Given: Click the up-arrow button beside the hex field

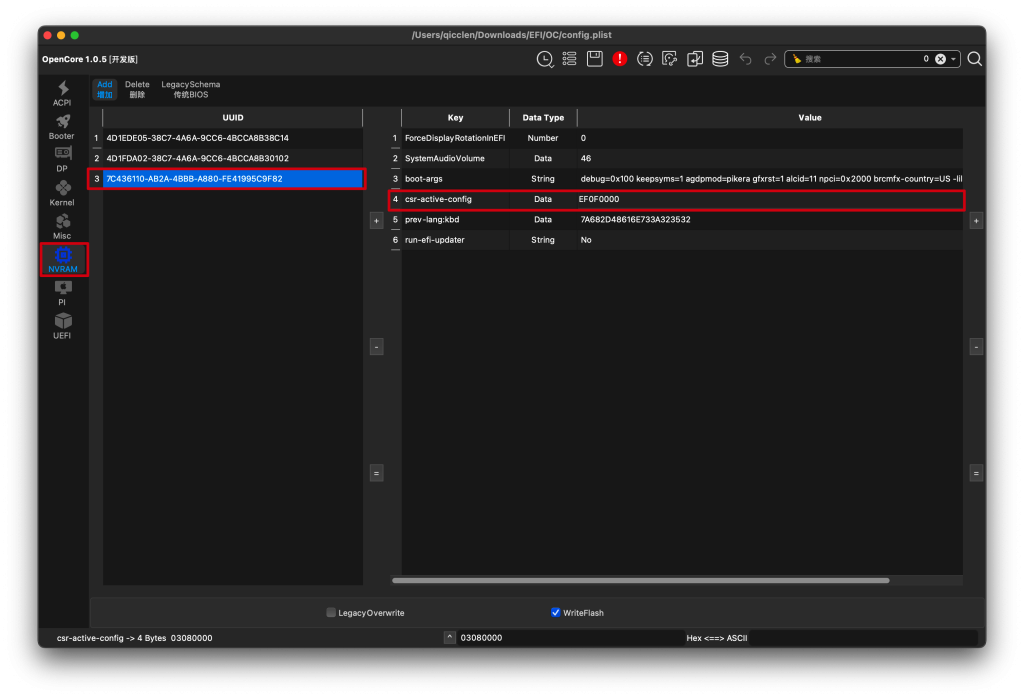Looking at the screenshot, I should [449, 637].
